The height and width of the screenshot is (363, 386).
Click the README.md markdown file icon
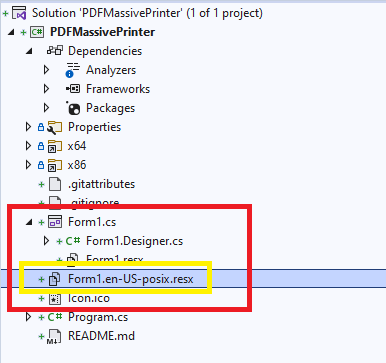54,336
